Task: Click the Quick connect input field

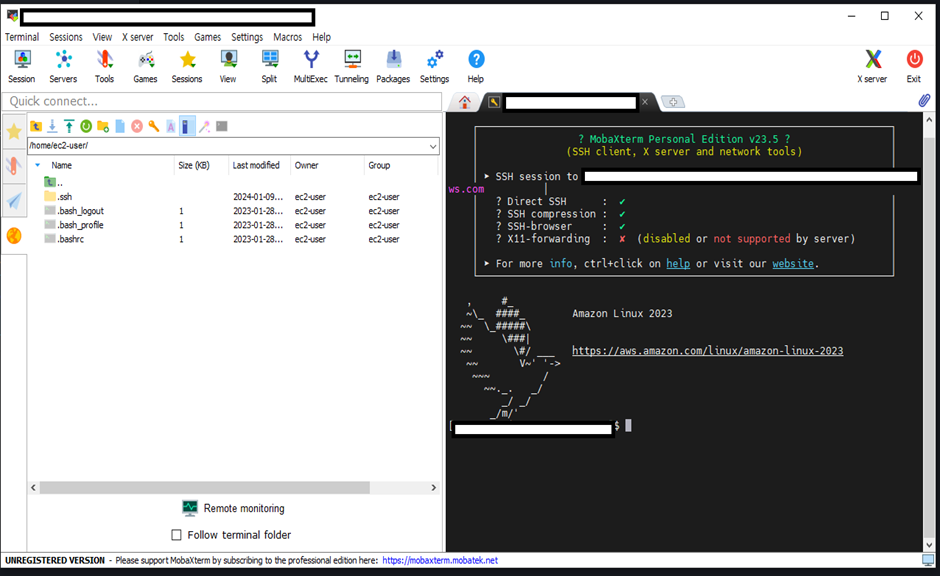Action: click(222, 101)
